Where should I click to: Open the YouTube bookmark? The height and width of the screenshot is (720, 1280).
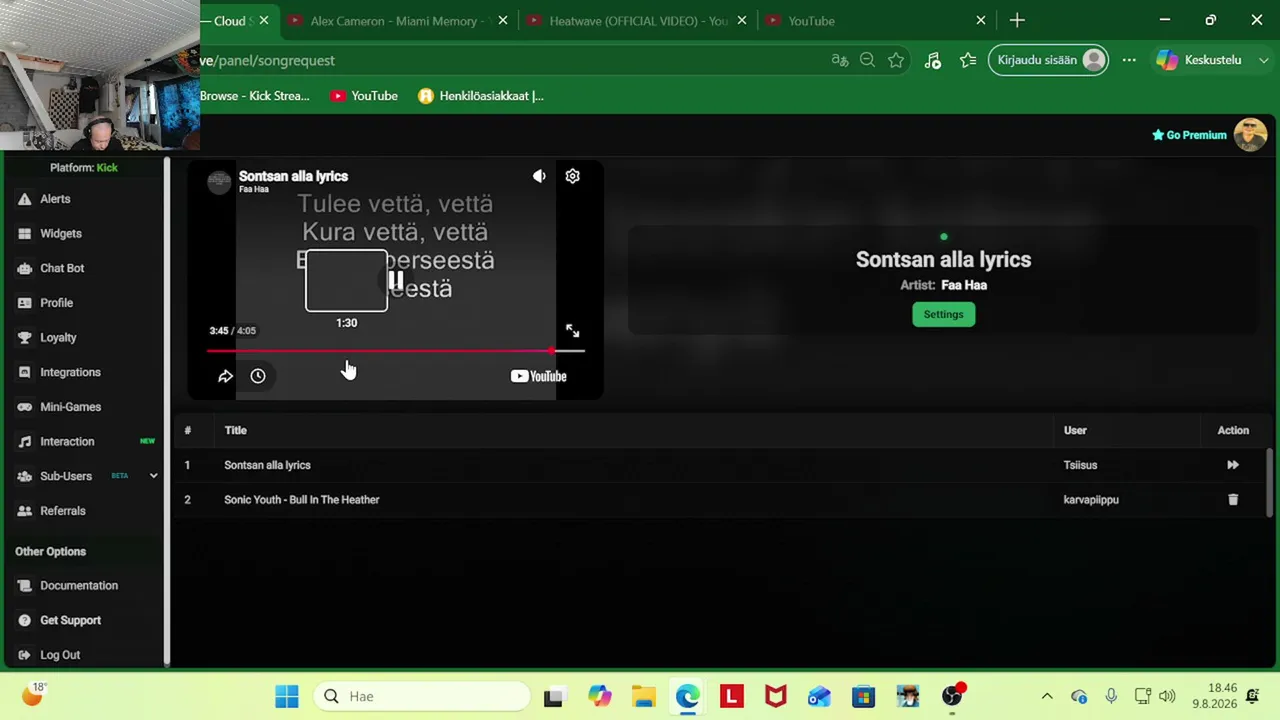[x=364, y=96]
